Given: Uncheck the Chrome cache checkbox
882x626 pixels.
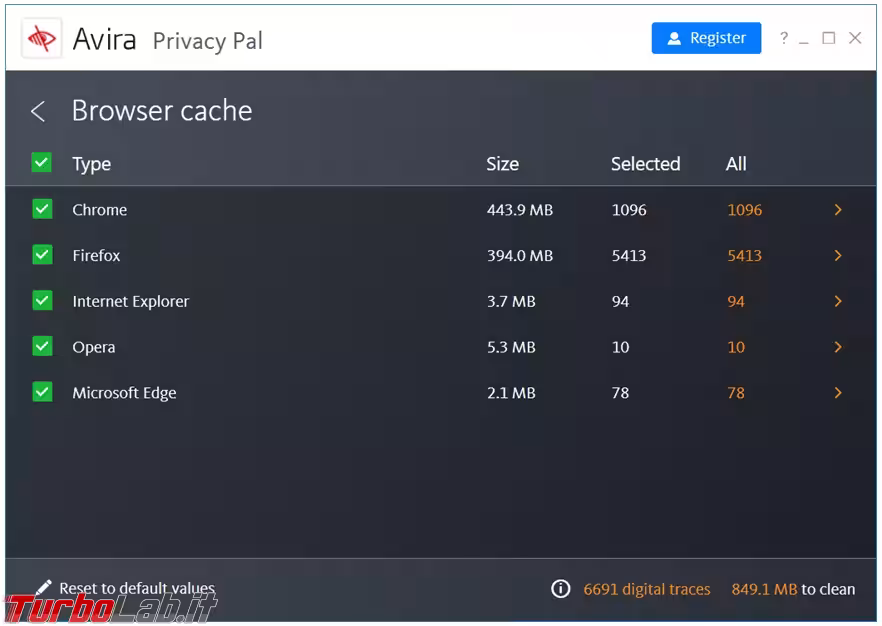Looking at the screenshot, I should coord(42,209).
